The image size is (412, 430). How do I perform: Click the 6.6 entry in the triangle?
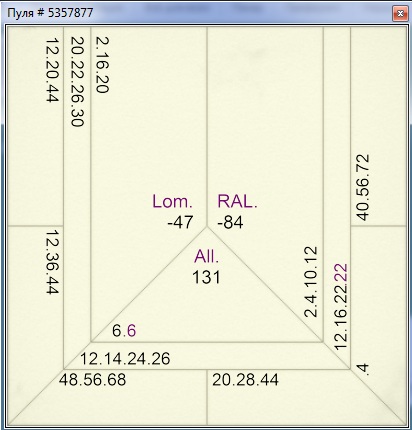pos(124,331)
